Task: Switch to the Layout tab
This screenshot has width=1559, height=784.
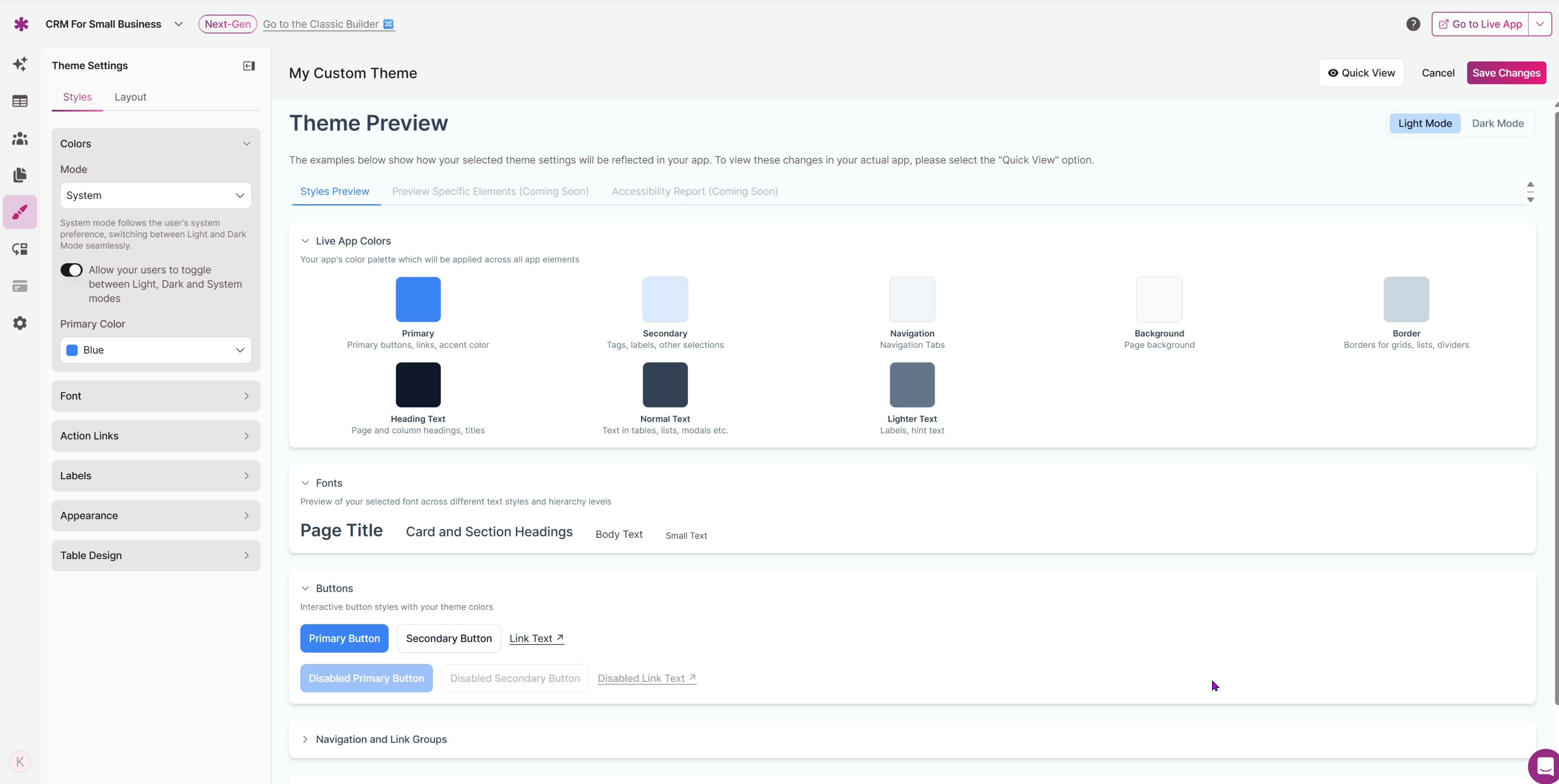Action: click(x=130, y=97)
